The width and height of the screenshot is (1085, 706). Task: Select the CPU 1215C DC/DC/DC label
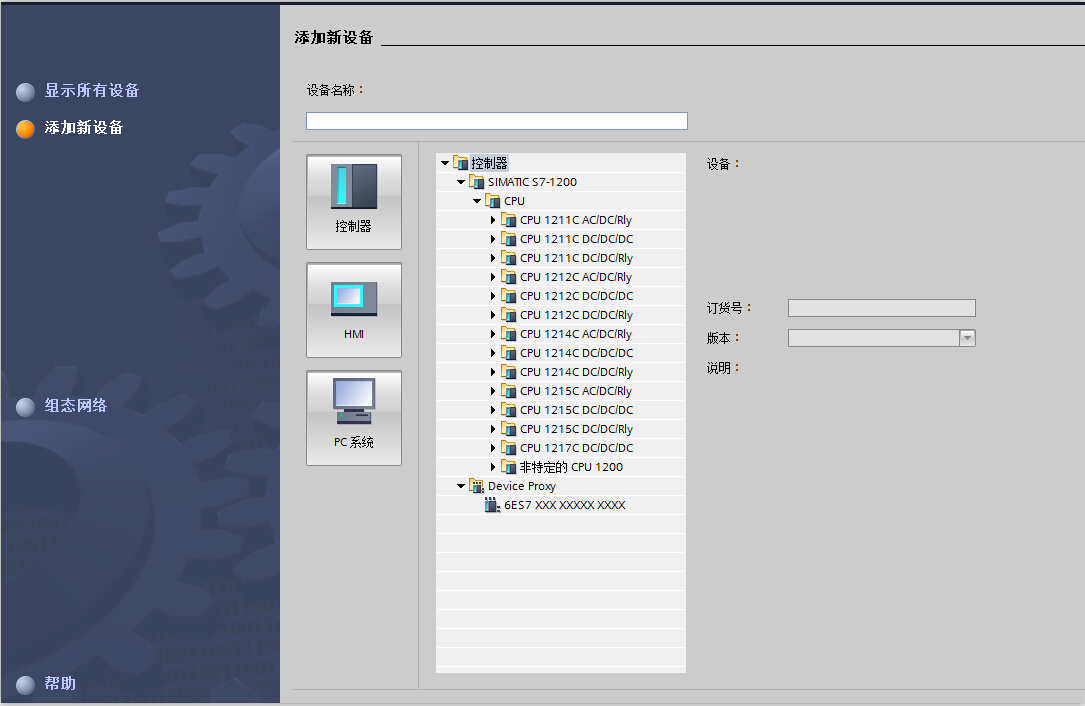(x=576, y=410)
